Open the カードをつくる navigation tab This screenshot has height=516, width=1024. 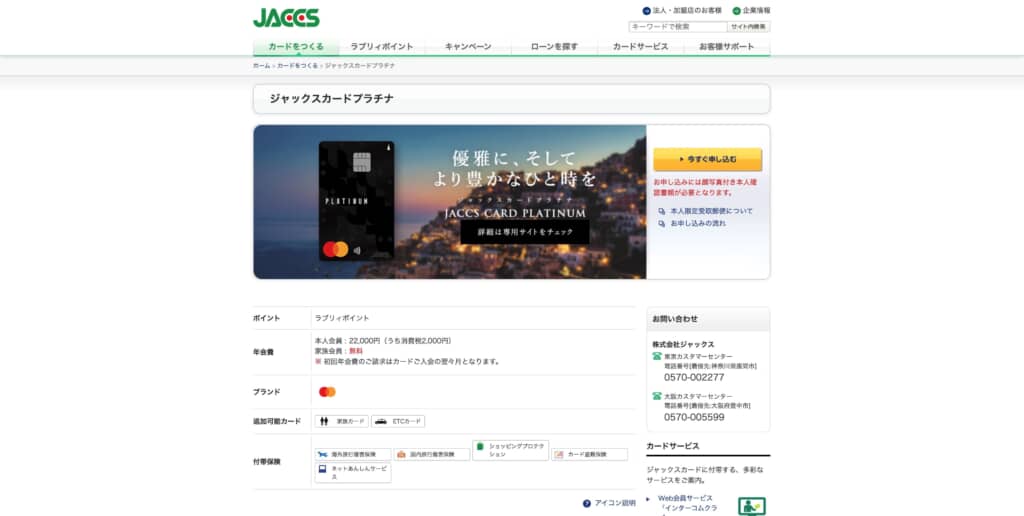pyautogui.click(x=296, y=47)
